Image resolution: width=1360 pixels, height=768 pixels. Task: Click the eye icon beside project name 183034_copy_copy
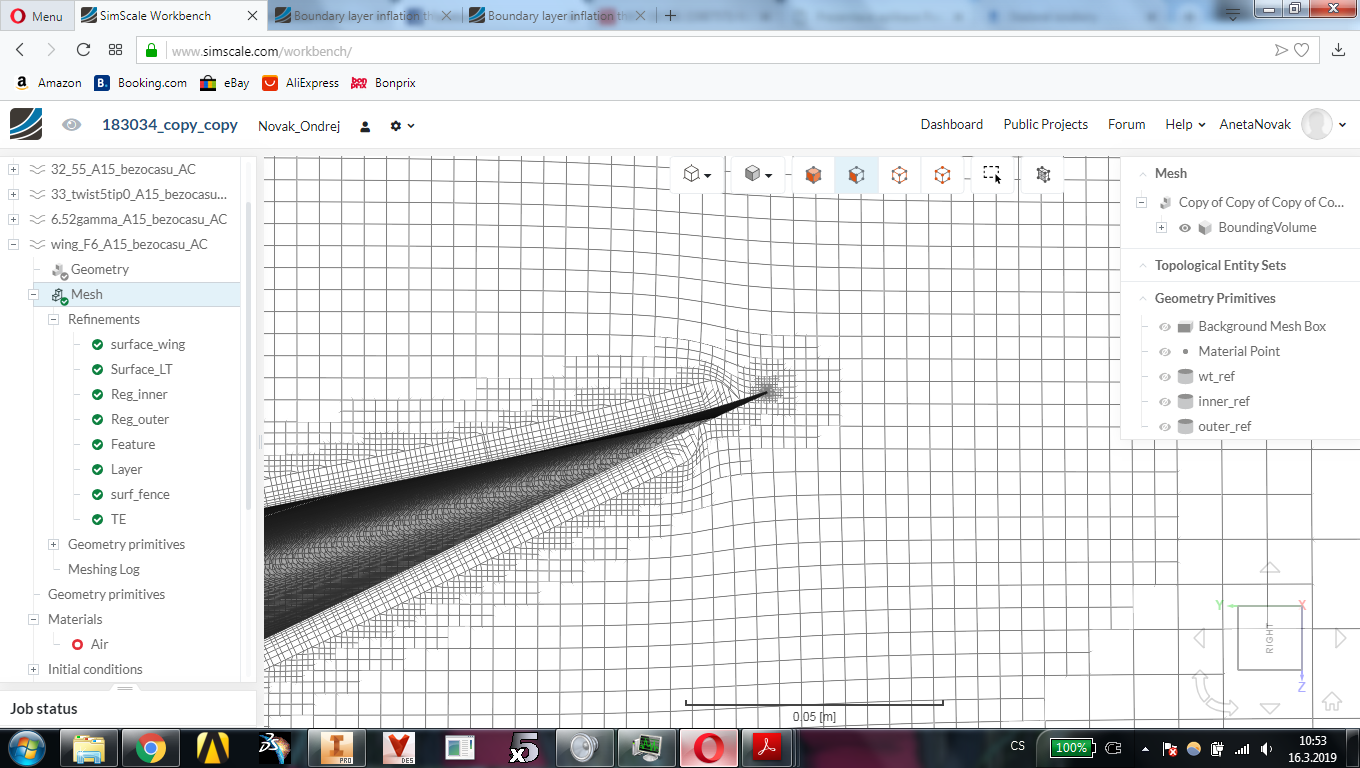click(x=71, y=125)
